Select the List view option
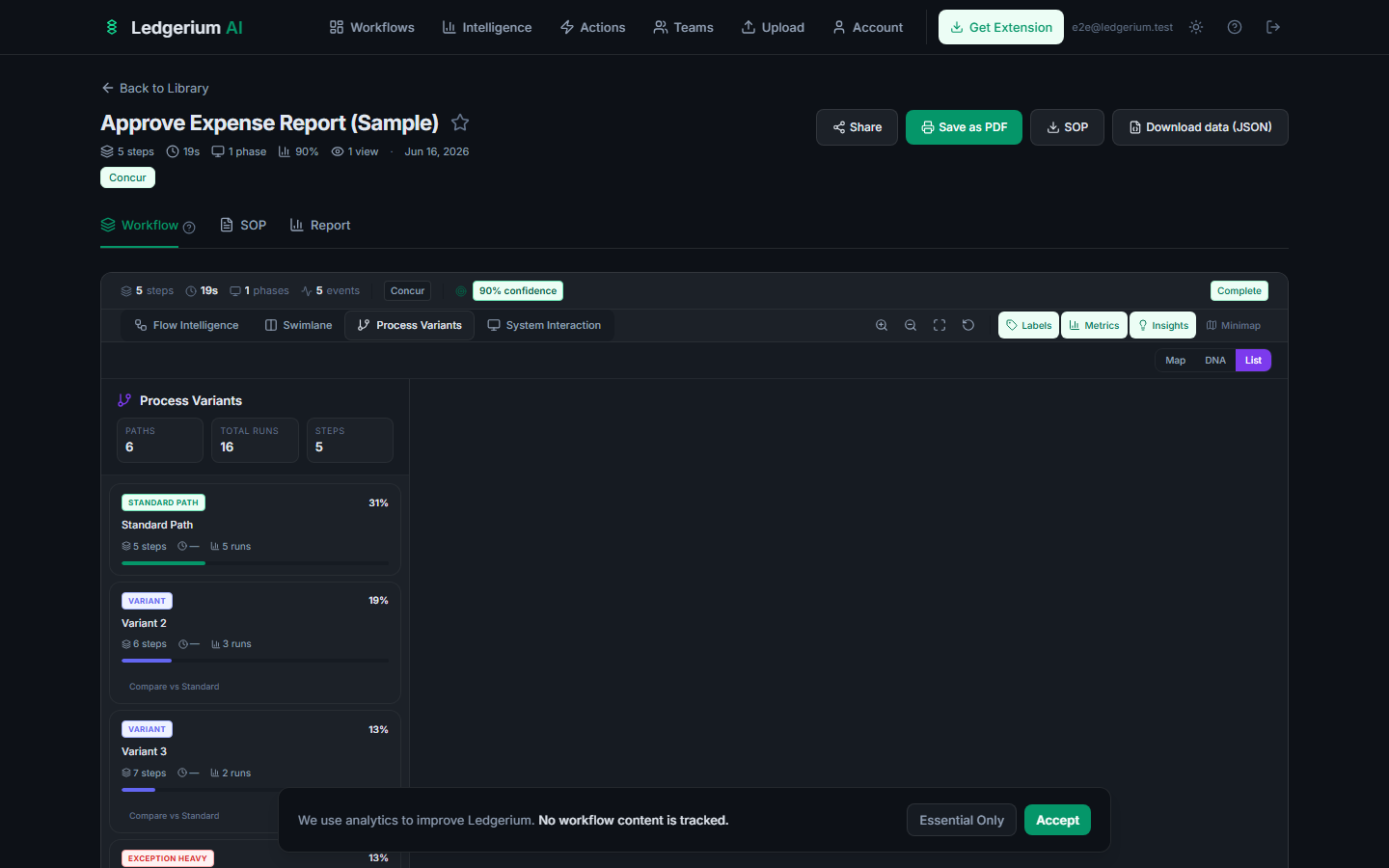This screenshot has width=1389, height=868. tap(1253, 360)
